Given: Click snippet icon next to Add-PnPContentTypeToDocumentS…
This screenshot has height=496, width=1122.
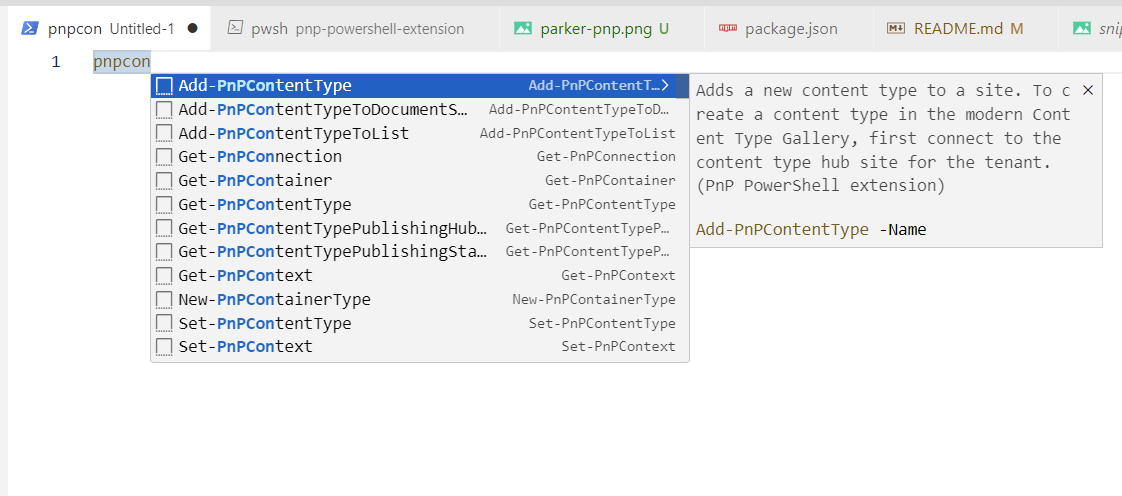Looking at the screenshot, I should click(164, 110).
